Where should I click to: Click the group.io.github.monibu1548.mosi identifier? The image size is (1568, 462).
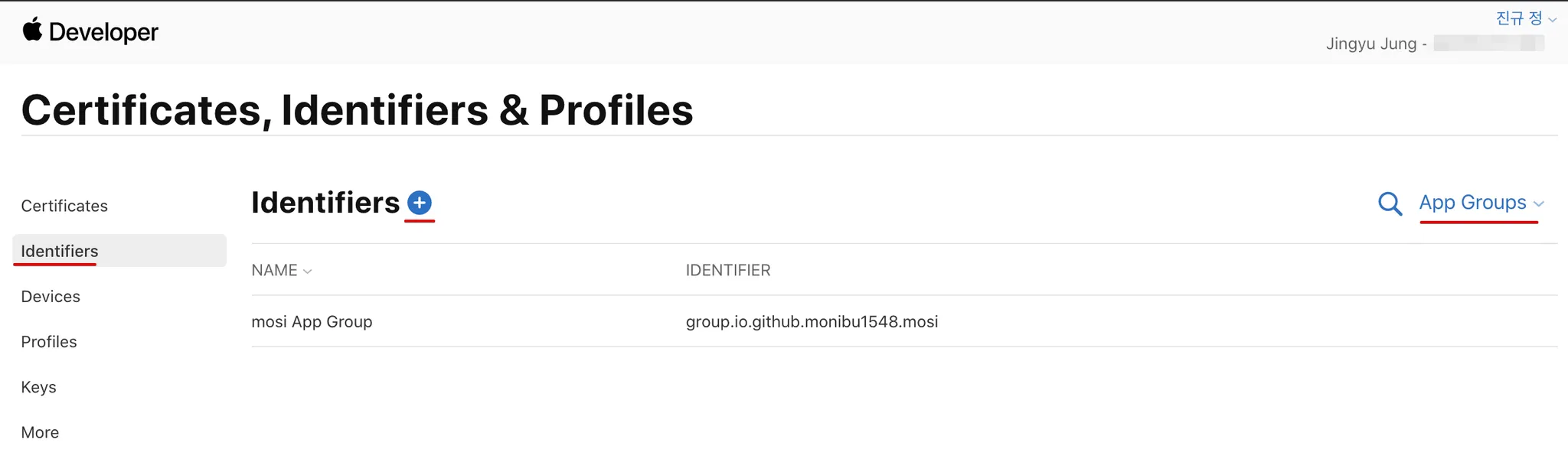coord(812,321)
